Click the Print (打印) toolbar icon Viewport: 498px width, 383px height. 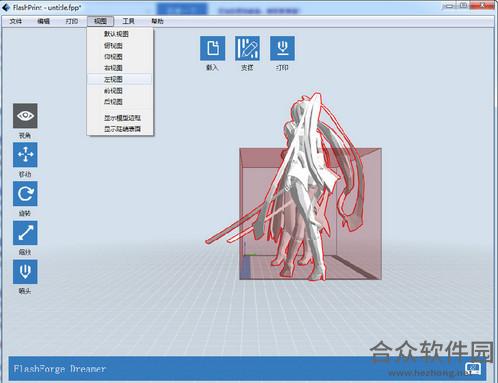tap(282, 48)
